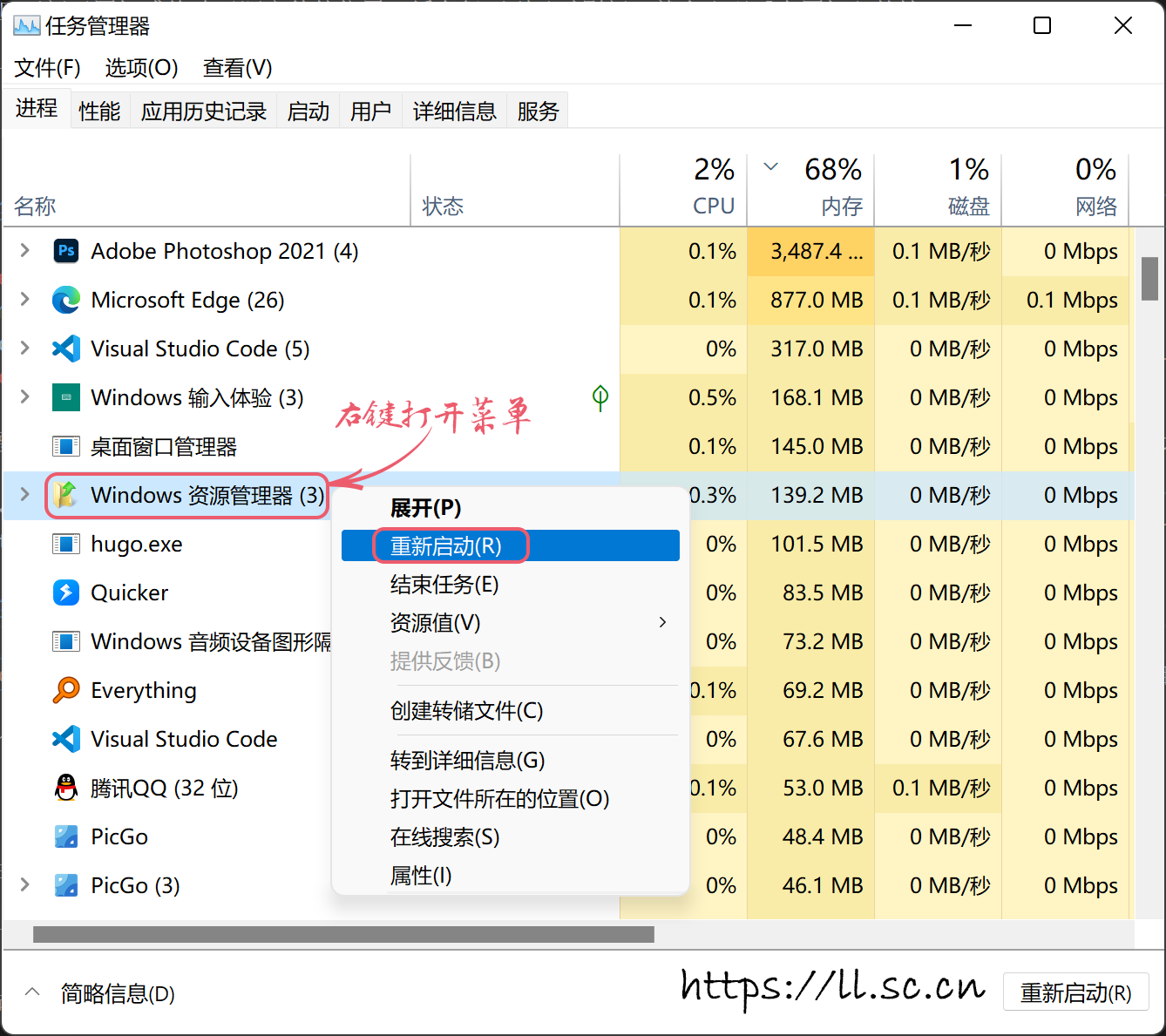1166x1036 pixels.
Task: Switch to the 用户 tab
Action: (370, 112)
